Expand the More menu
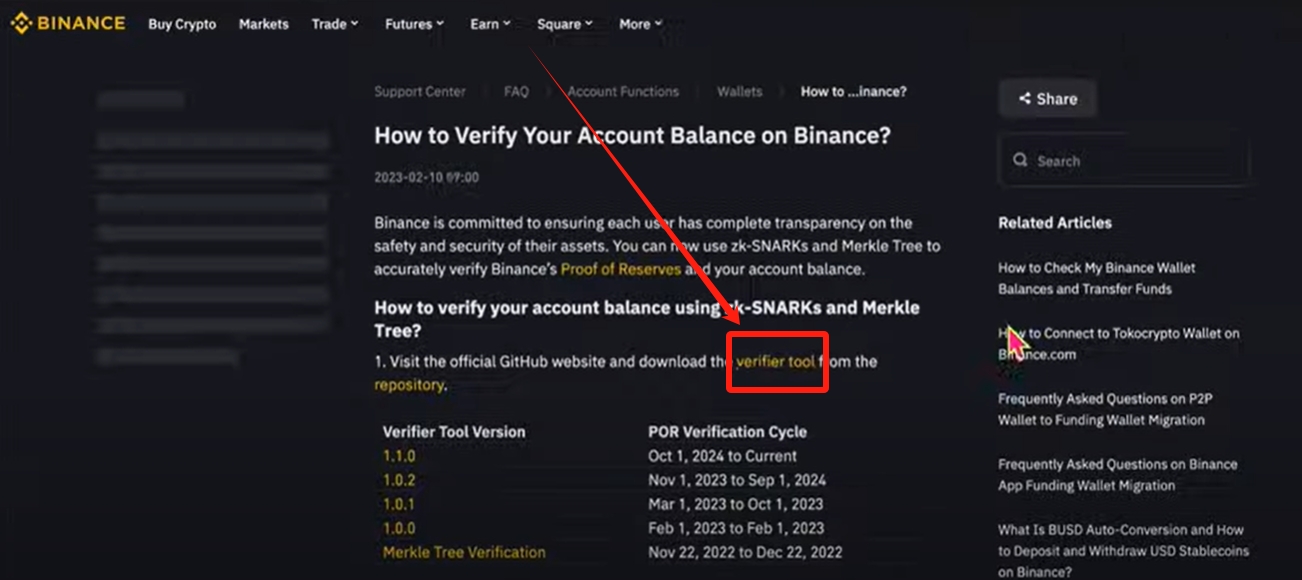 tap(640, 24)
